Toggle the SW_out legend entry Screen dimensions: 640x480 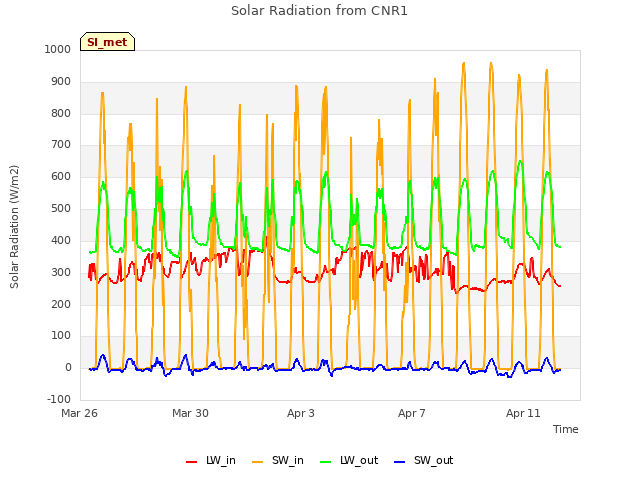pos(424,460)
